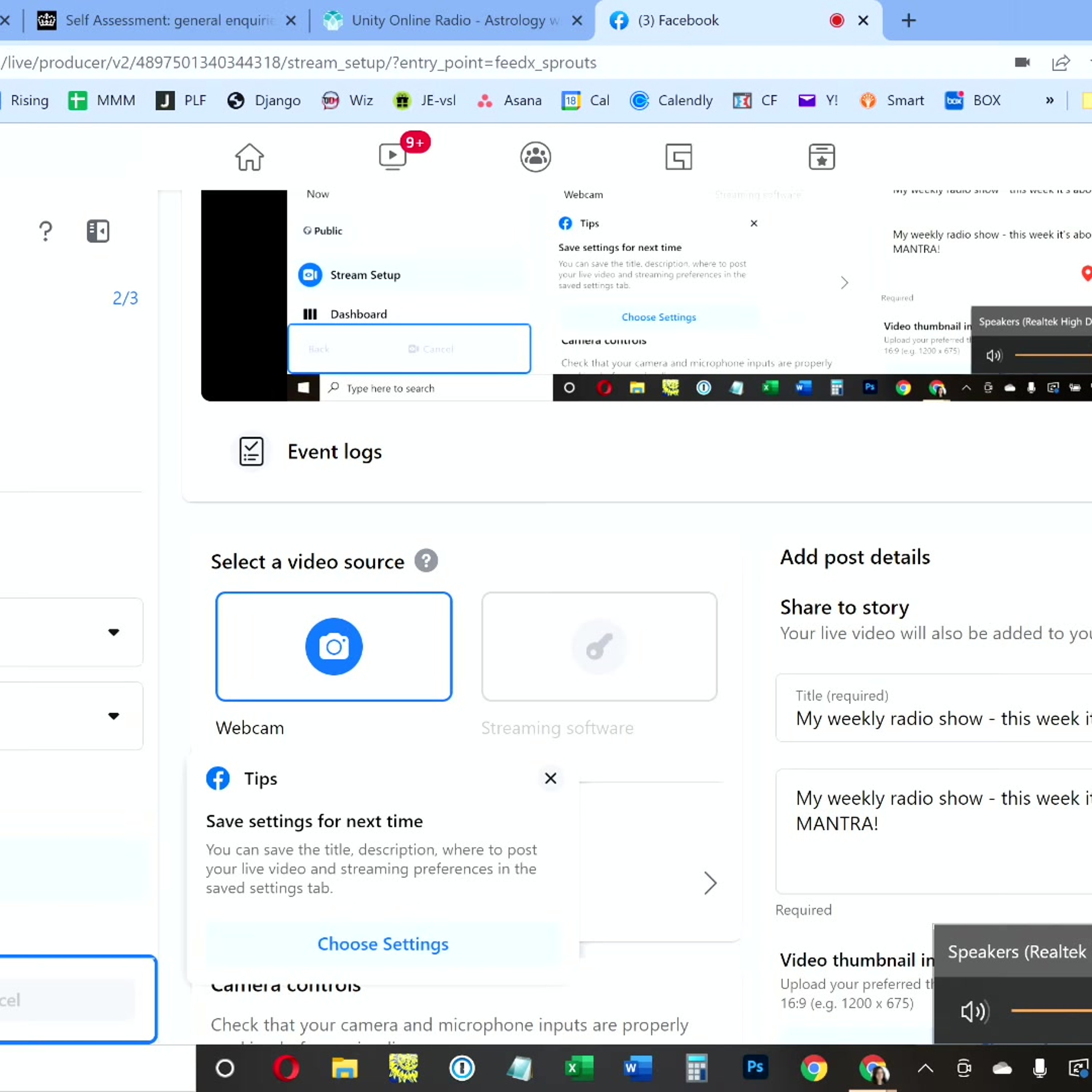Viewport: 1092px width, 1092px height.
Task: Click help icon beside Select a video source
Action: click(426, 561)
